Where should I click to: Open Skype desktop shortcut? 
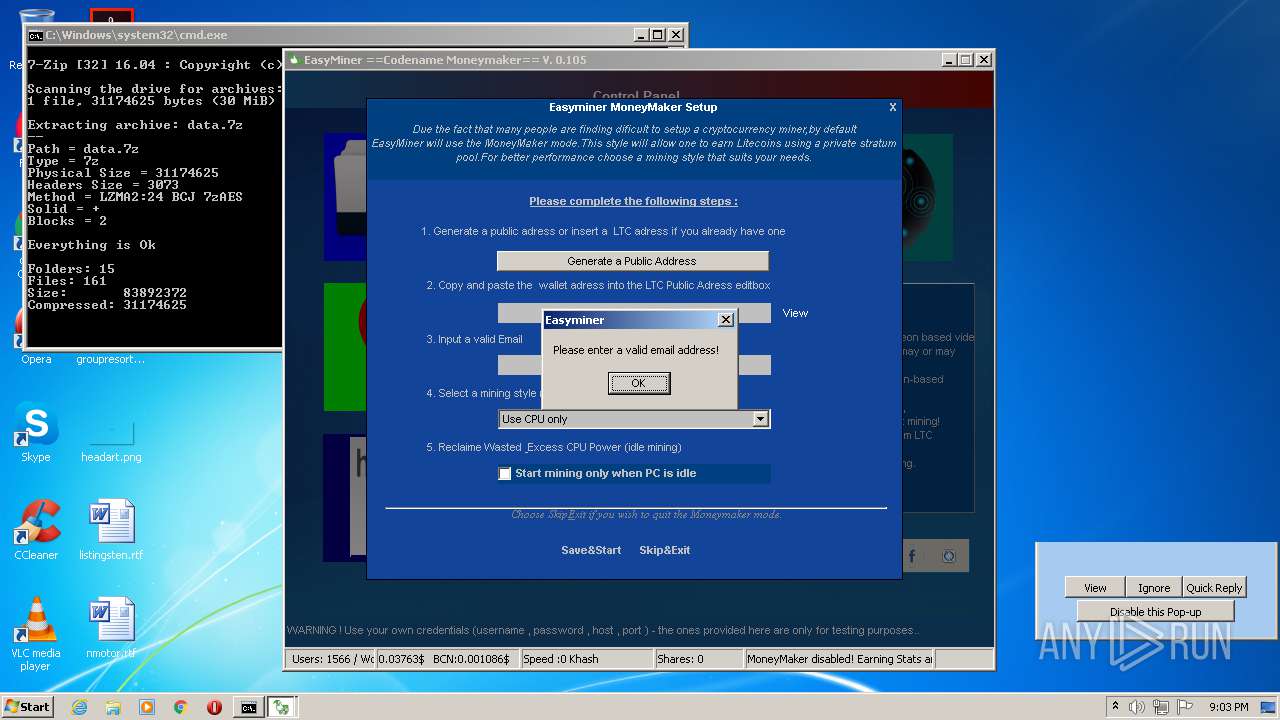click(x=35, y=433)
